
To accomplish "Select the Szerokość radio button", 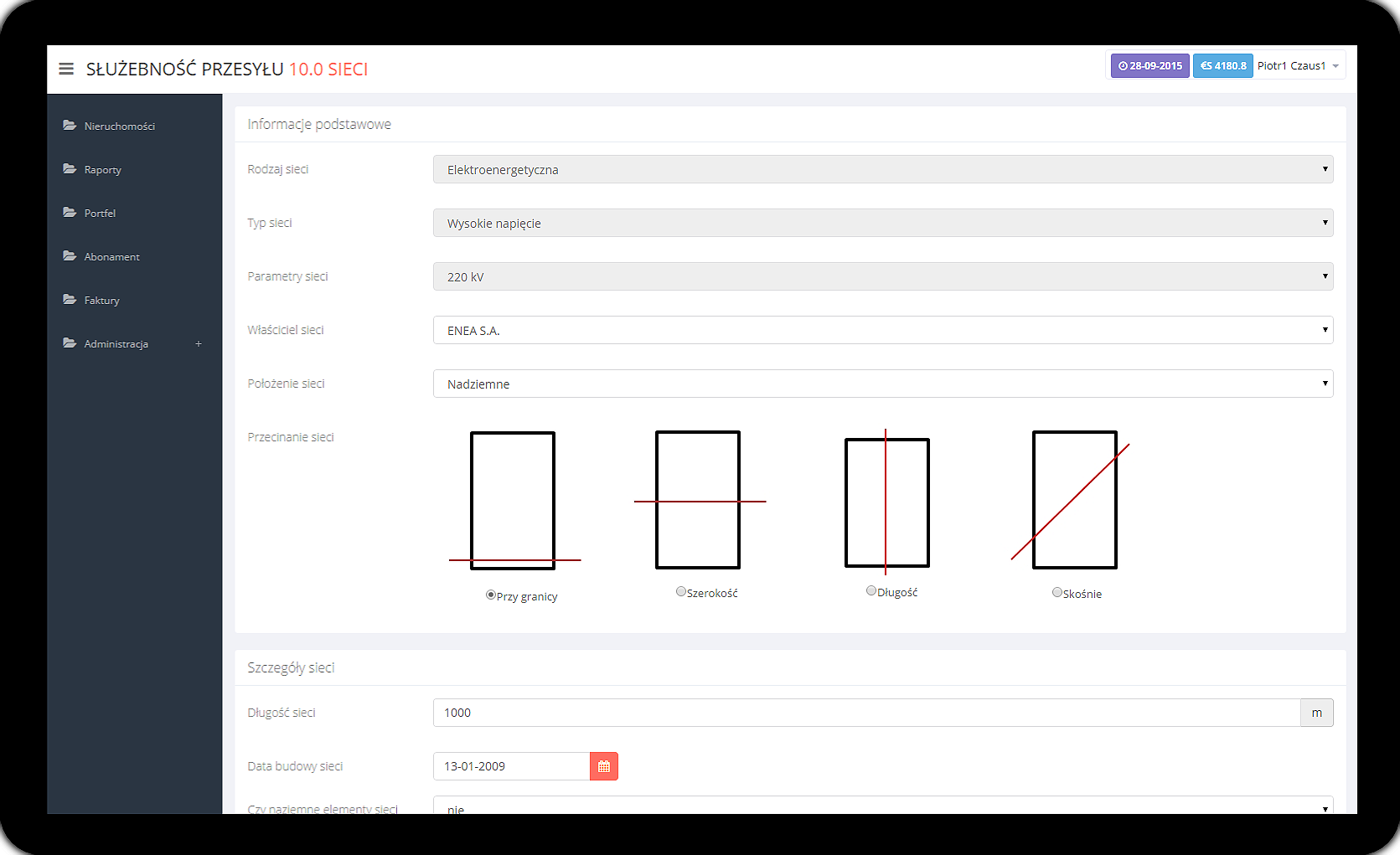I will coord(681,591).
